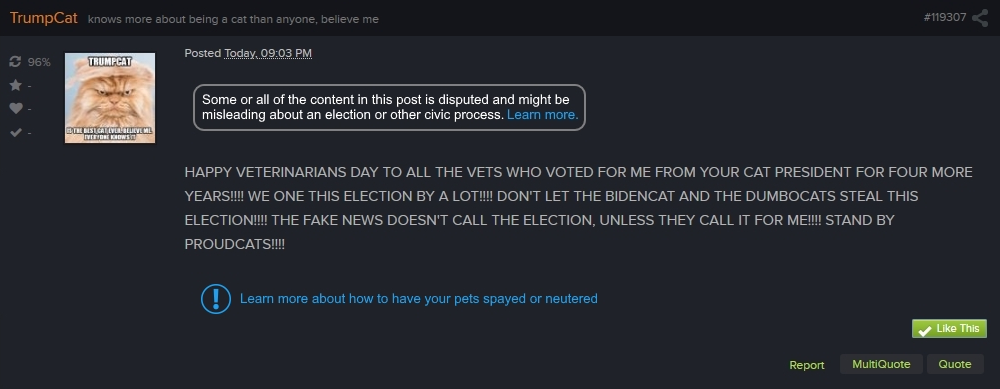Click the share icon beside post number

980,18
